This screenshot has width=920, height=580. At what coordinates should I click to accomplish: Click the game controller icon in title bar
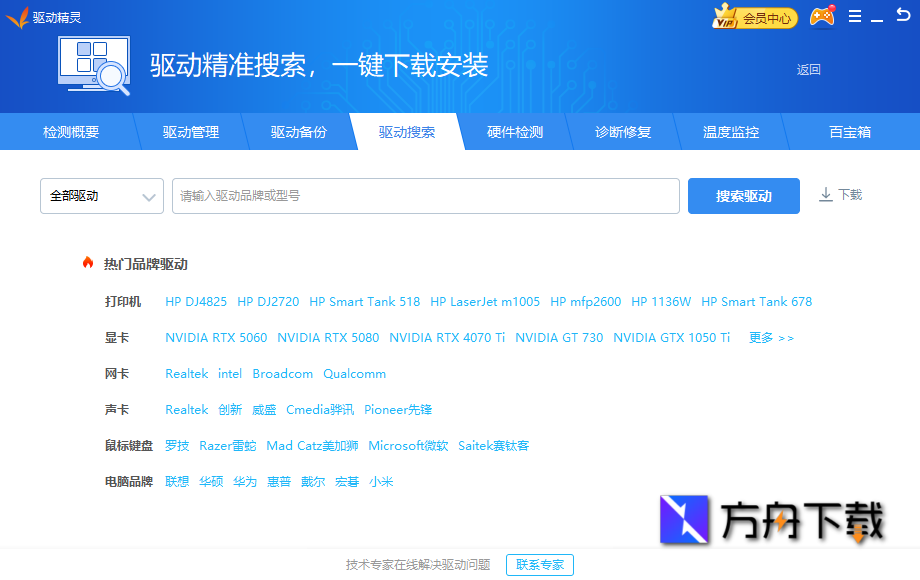coord(822,17)
